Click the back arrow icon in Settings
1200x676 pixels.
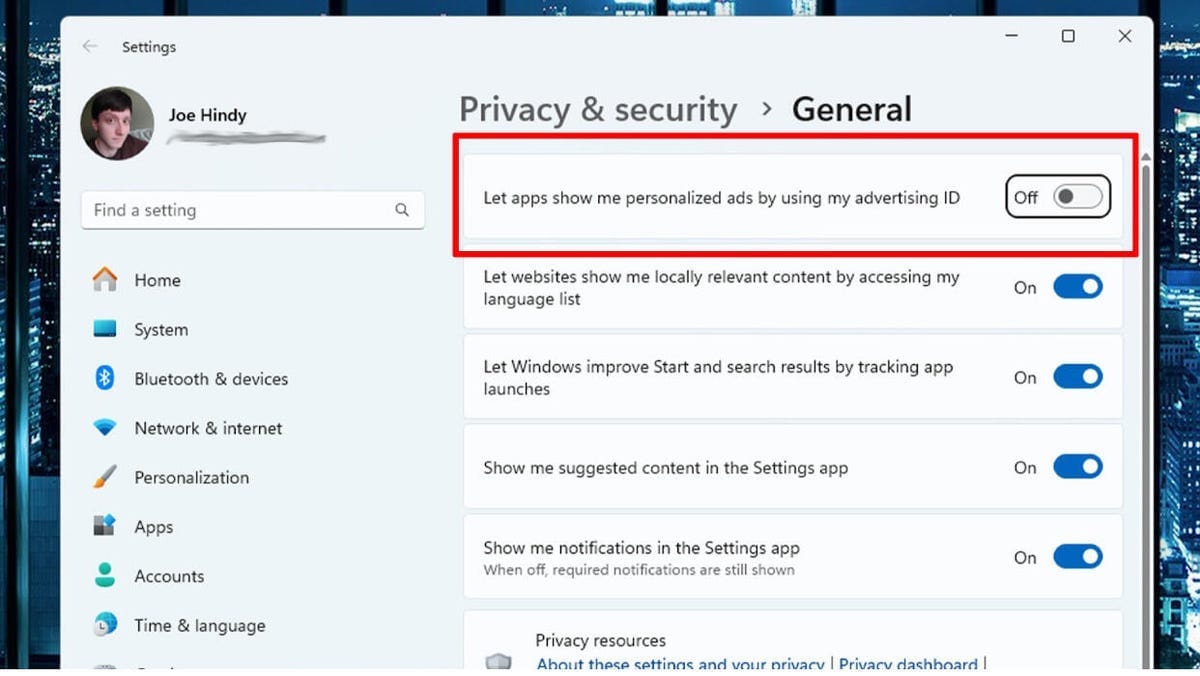click(90, 46)
